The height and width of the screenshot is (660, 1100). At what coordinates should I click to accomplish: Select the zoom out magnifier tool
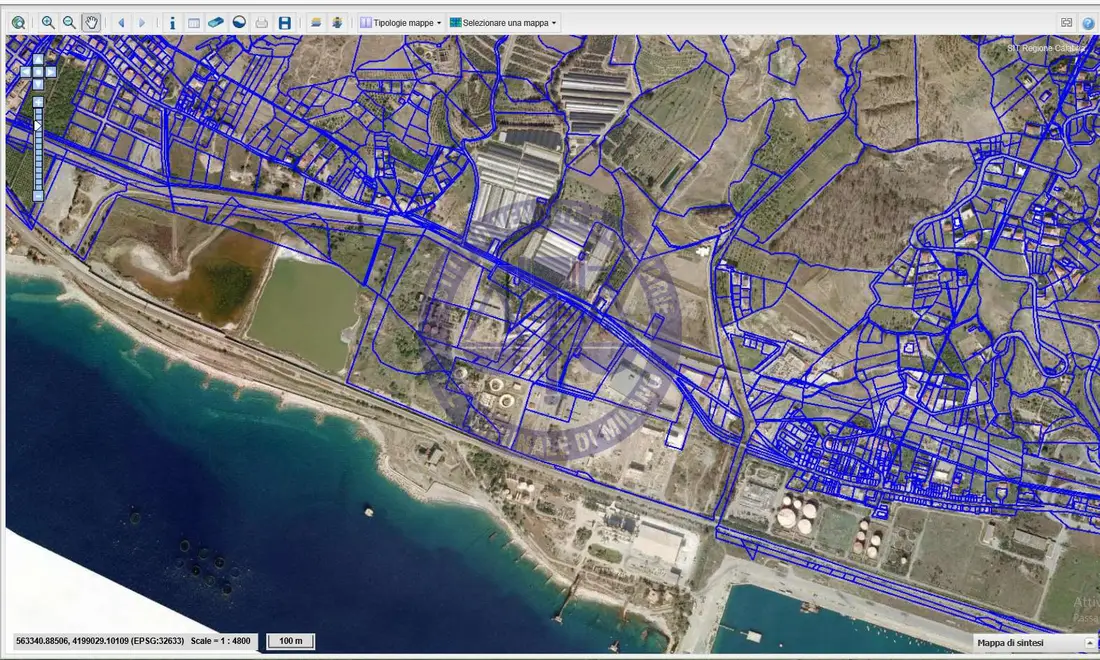[69, 22]
